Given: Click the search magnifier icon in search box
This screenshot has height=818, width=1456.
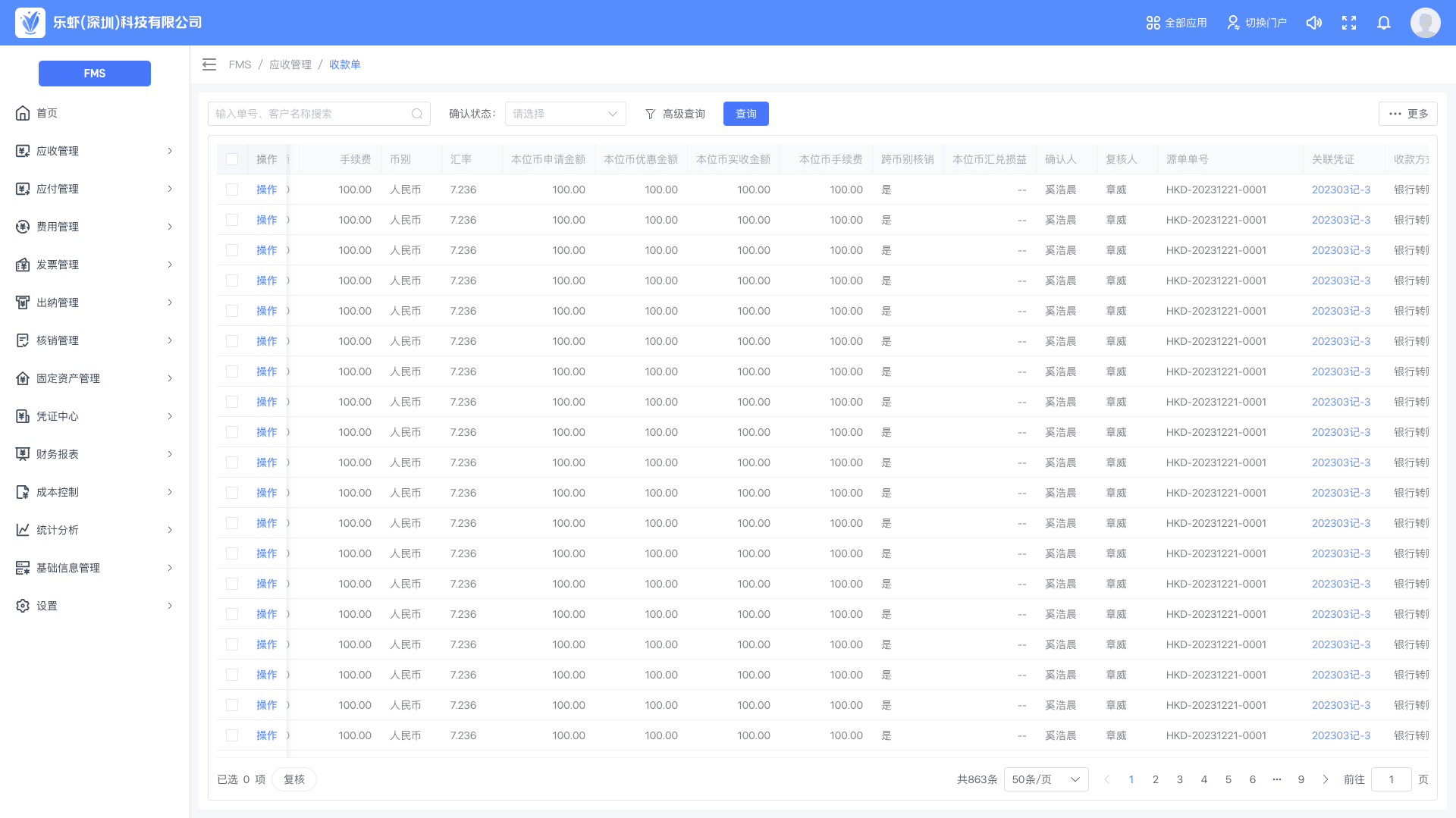Looking at the screenshot, I should [417, 114].
